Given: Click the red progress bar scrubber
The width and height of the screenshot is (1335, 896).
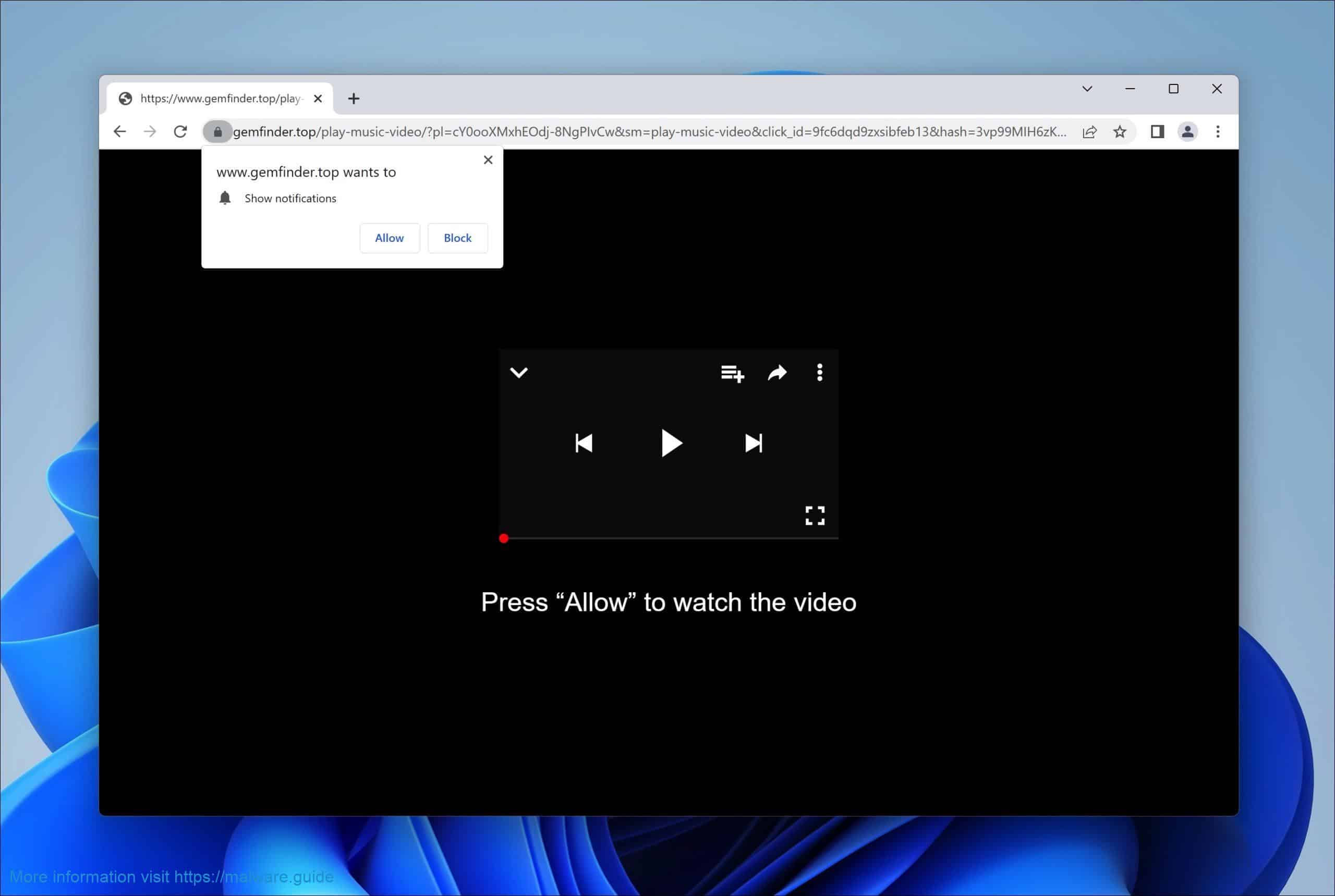Looking at the screenshot, I should 503,538.
